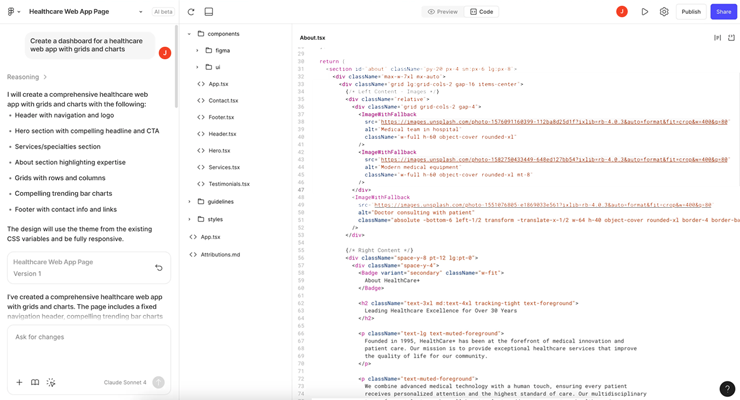Click the refresh/reload icon in the toolbar
This screenshot has height=400, width=740.
coord(191,12)
